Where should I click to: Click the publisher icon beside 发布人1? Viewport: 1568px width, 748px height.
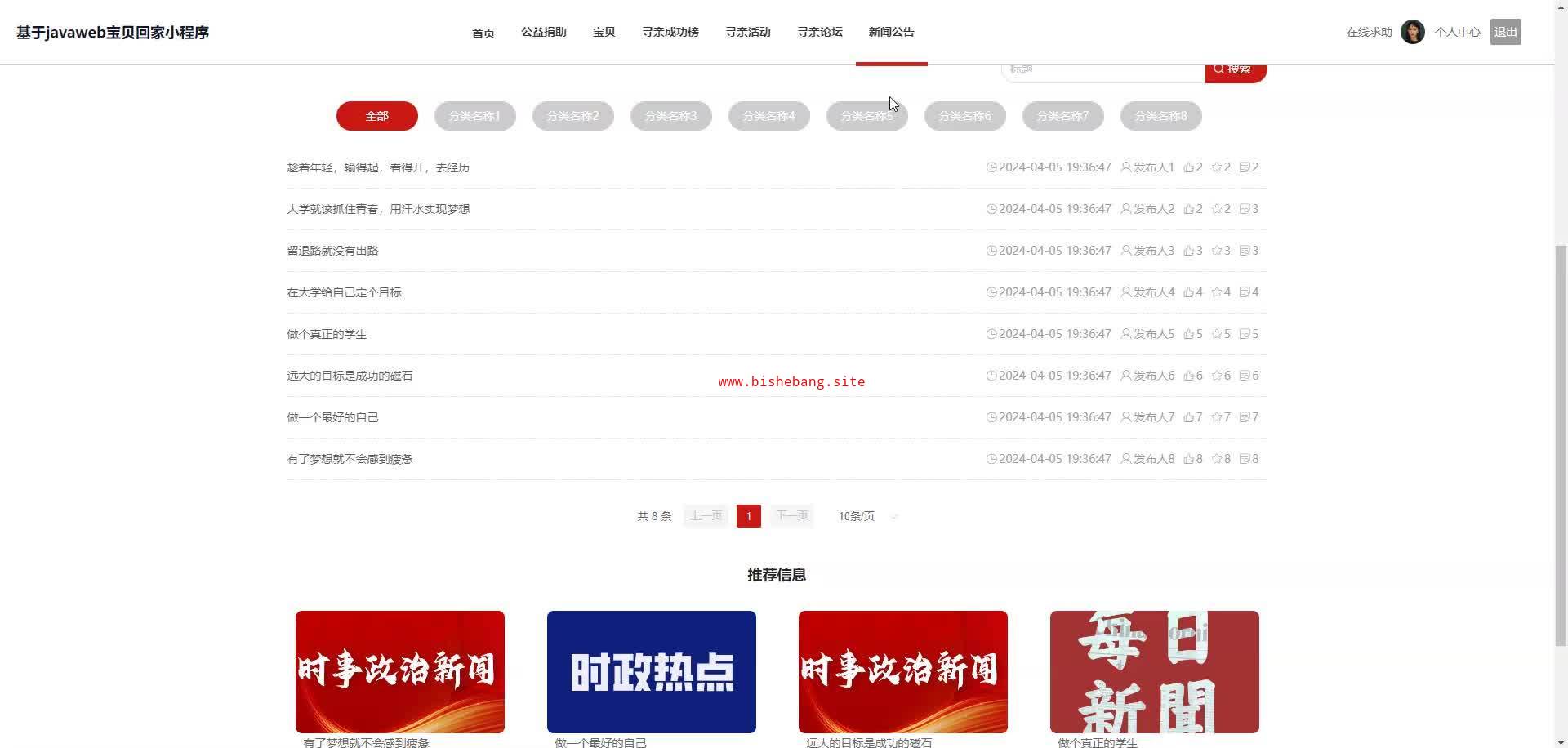coord(1126,167)
